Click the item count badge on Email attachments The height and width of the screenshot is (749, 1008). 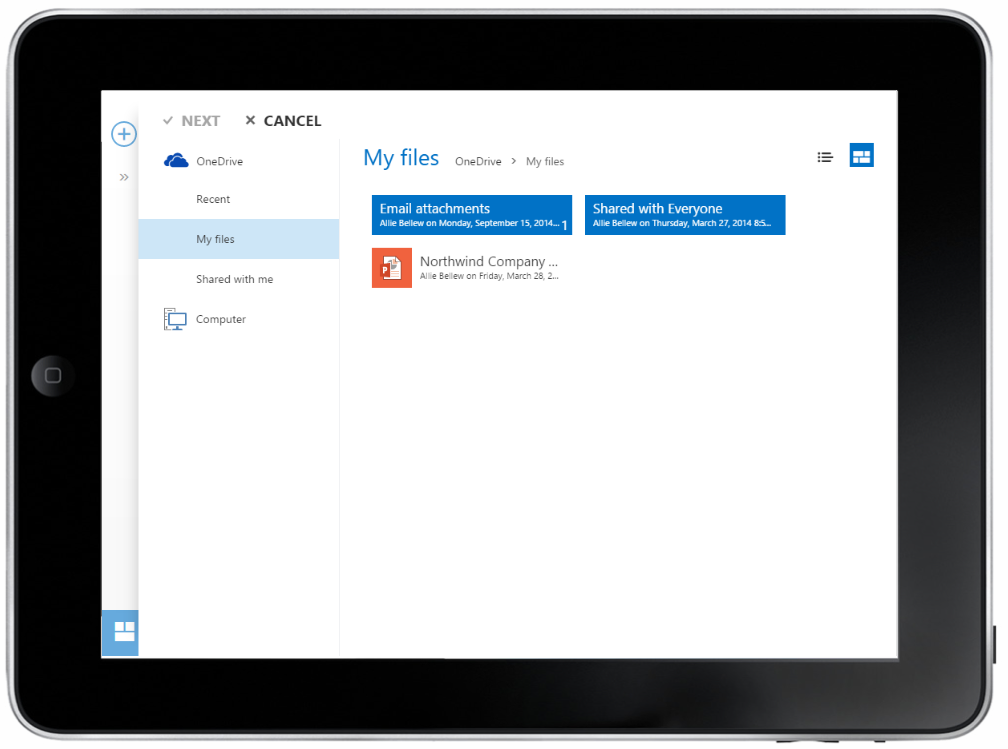point(565,223)
